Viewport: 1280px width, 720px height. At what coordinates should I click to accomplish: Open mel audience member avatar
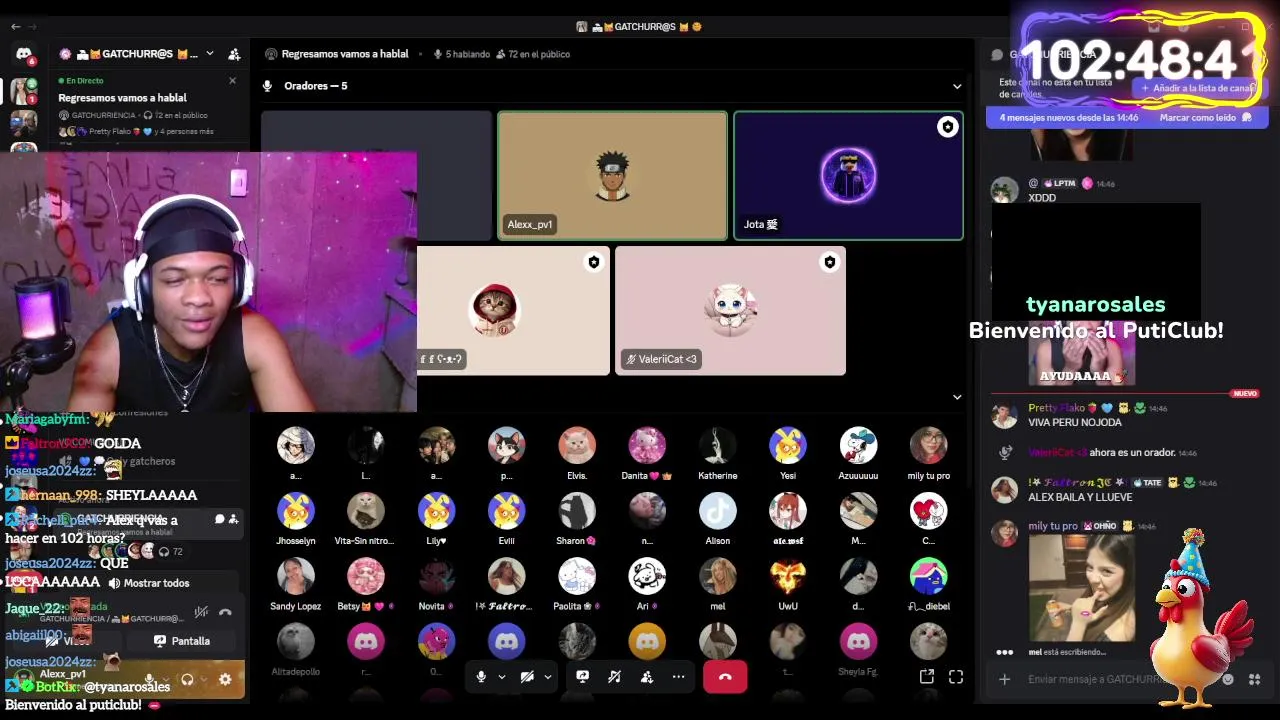pyautogui.click(x=718, y=576)
